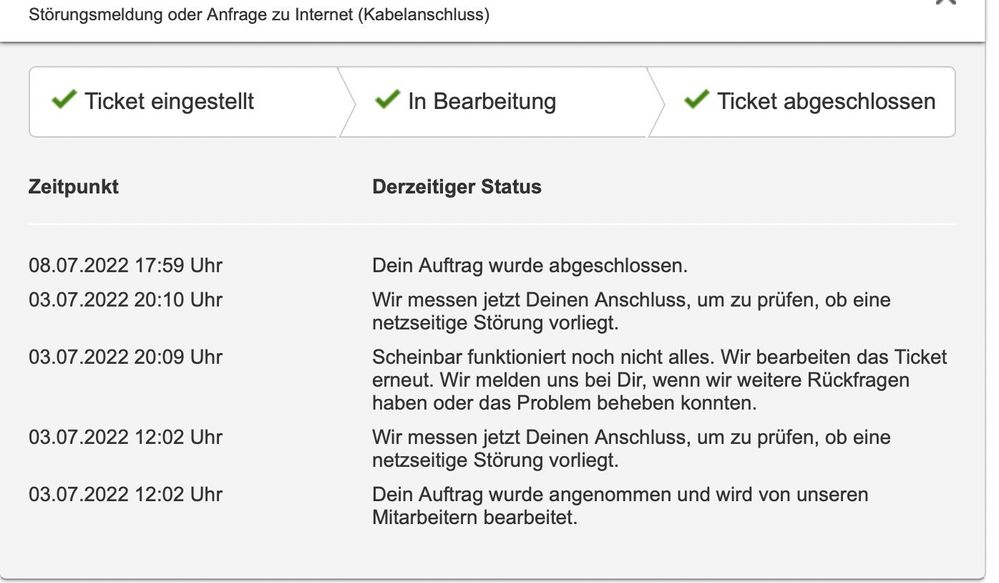Click the 03.07.2022 20:09 Uhr timestamp
The image size is (999, 583).
point(126,357)
